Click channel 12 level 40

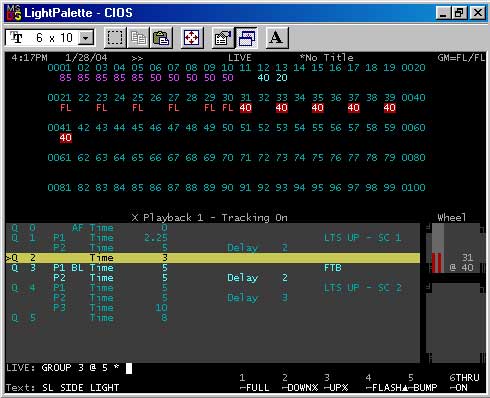click(263, 78)
